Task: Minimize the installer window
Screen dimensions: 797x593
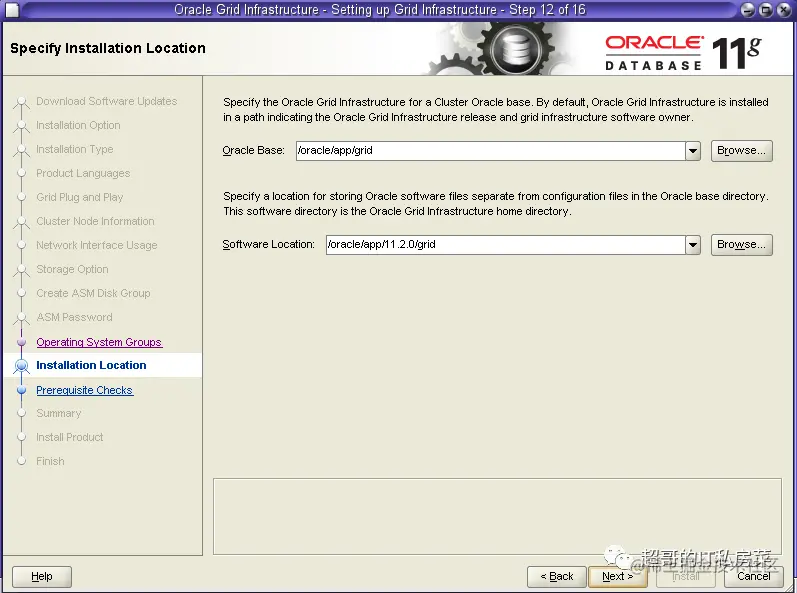Action: 748,10
